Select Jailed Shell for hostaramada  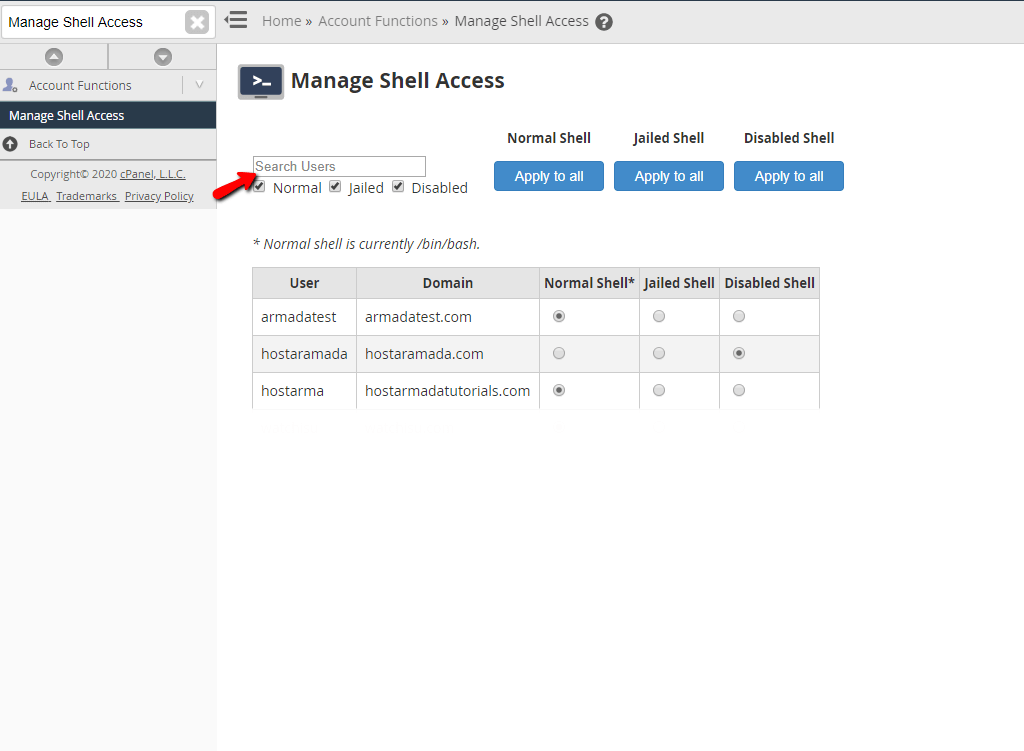point(659,353)
